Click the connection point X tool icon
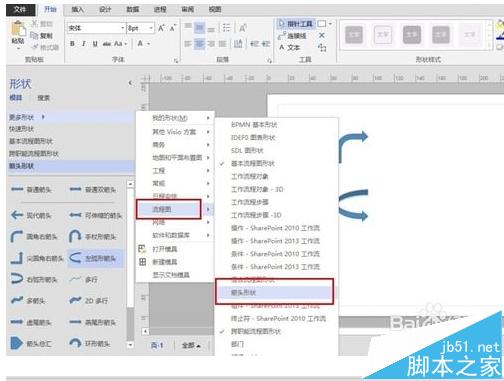Viewport: 504px width, 381px height. [322, 35]
